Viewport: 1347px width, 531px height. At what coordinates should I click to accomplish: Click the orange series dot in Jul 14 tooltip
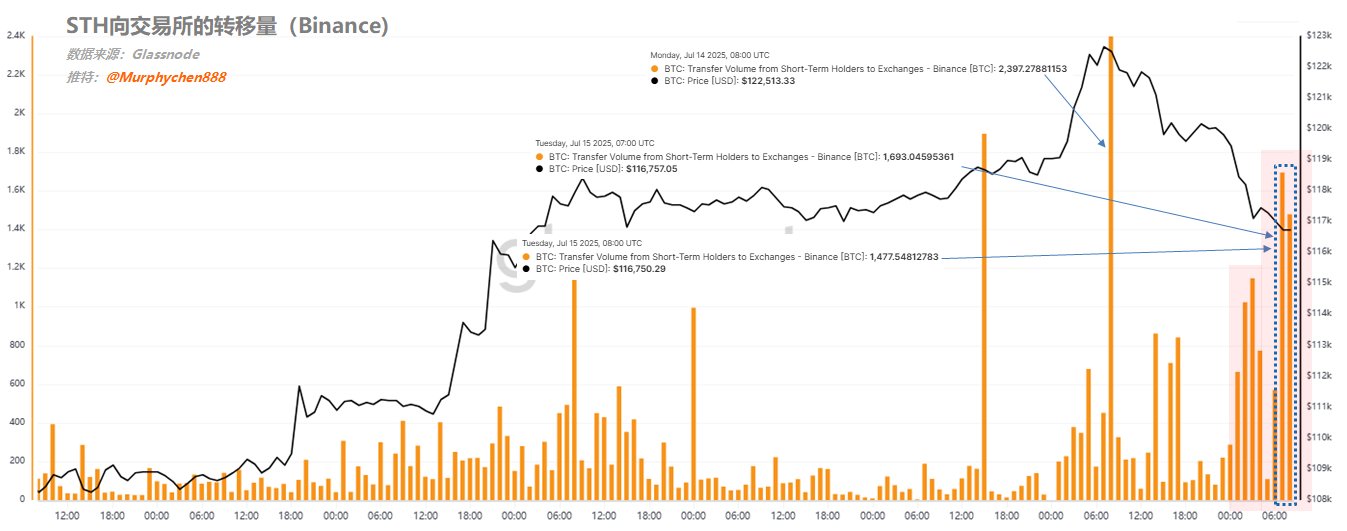point(654,69)
